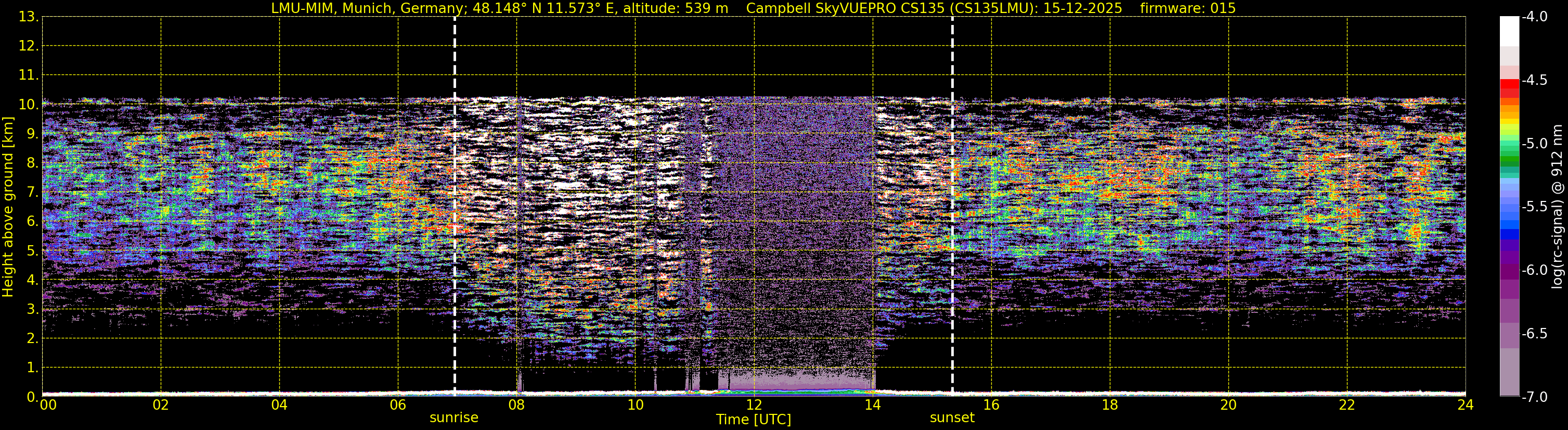
Task: Select the station text 'LMU-MIM, Munich, Germany' in title
Action: tap(368, 8)
